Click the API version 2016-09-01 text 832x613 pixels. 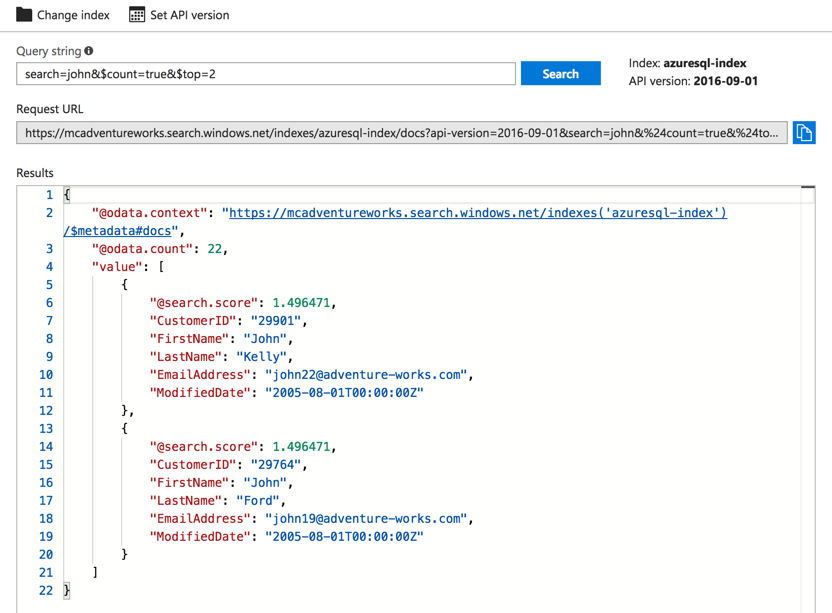pyautogui.click(x=725, y=81)
